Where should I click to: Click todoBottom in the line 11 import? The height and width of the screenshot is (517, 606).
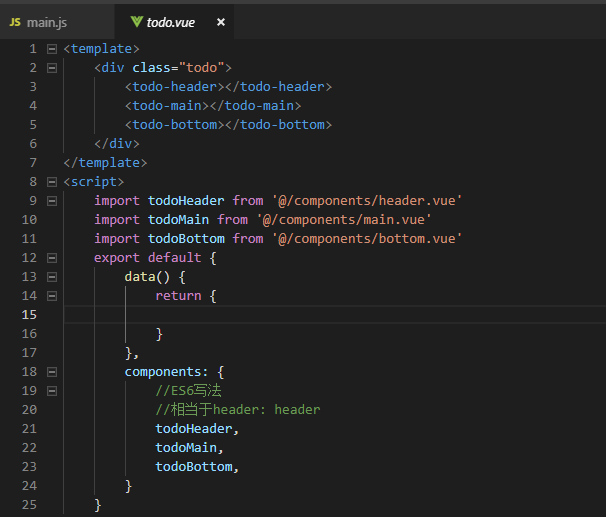[x=186, y=239]
